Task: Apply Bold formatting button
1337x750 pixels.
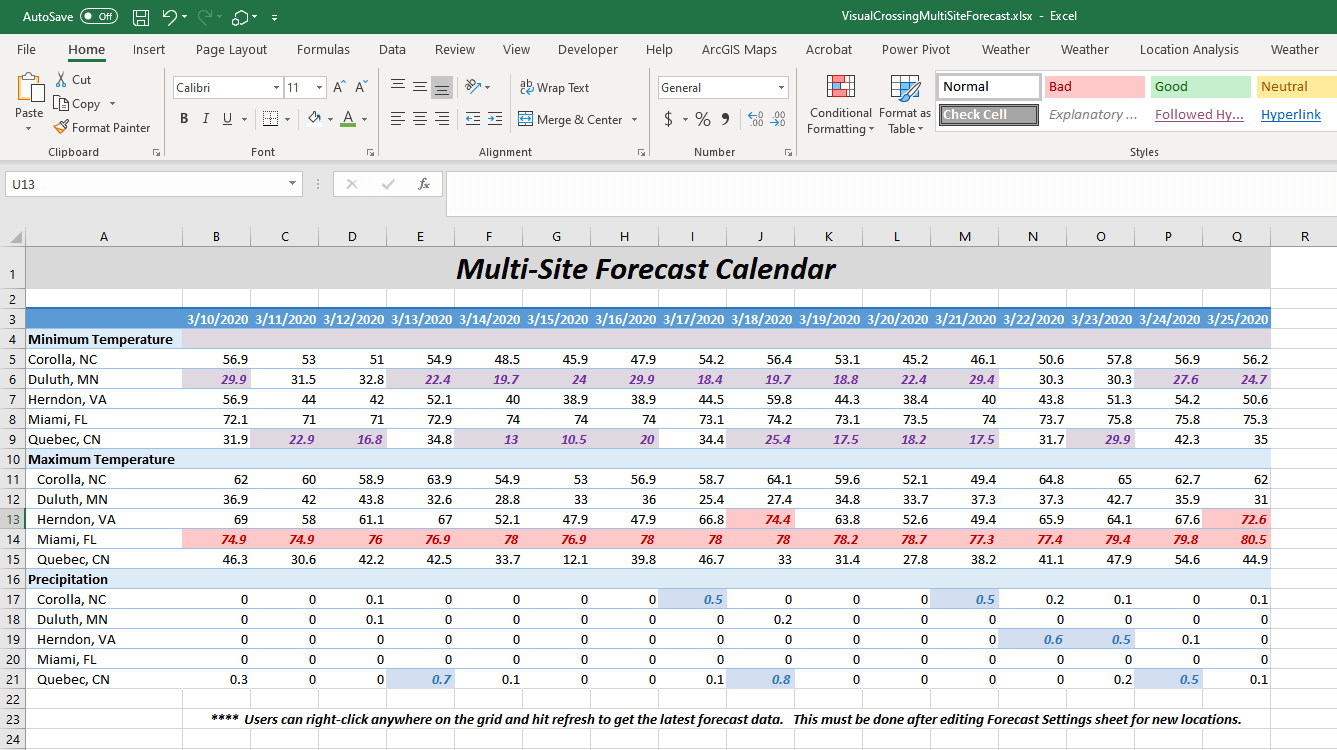Action: [184, 119]
